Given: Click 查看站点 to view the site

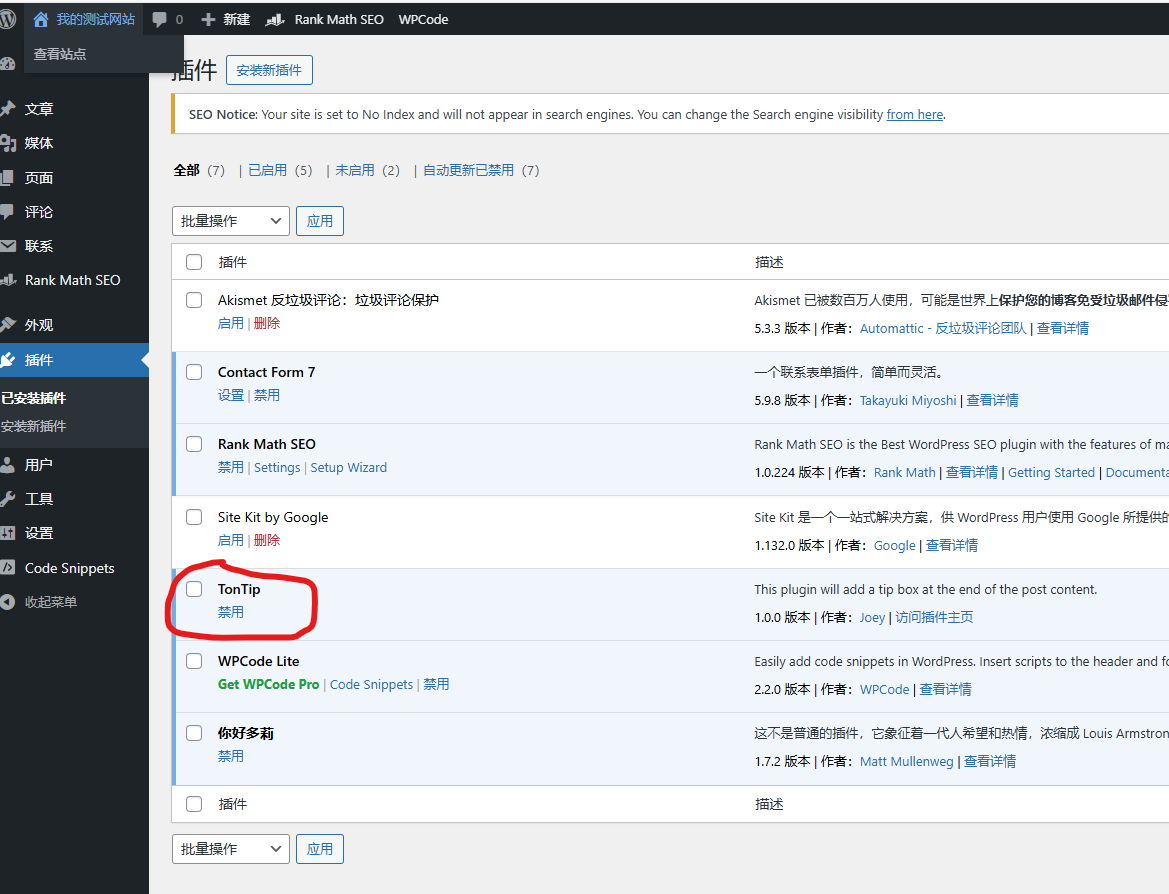Looking at the screenshot, I should (x=60, y=54).
